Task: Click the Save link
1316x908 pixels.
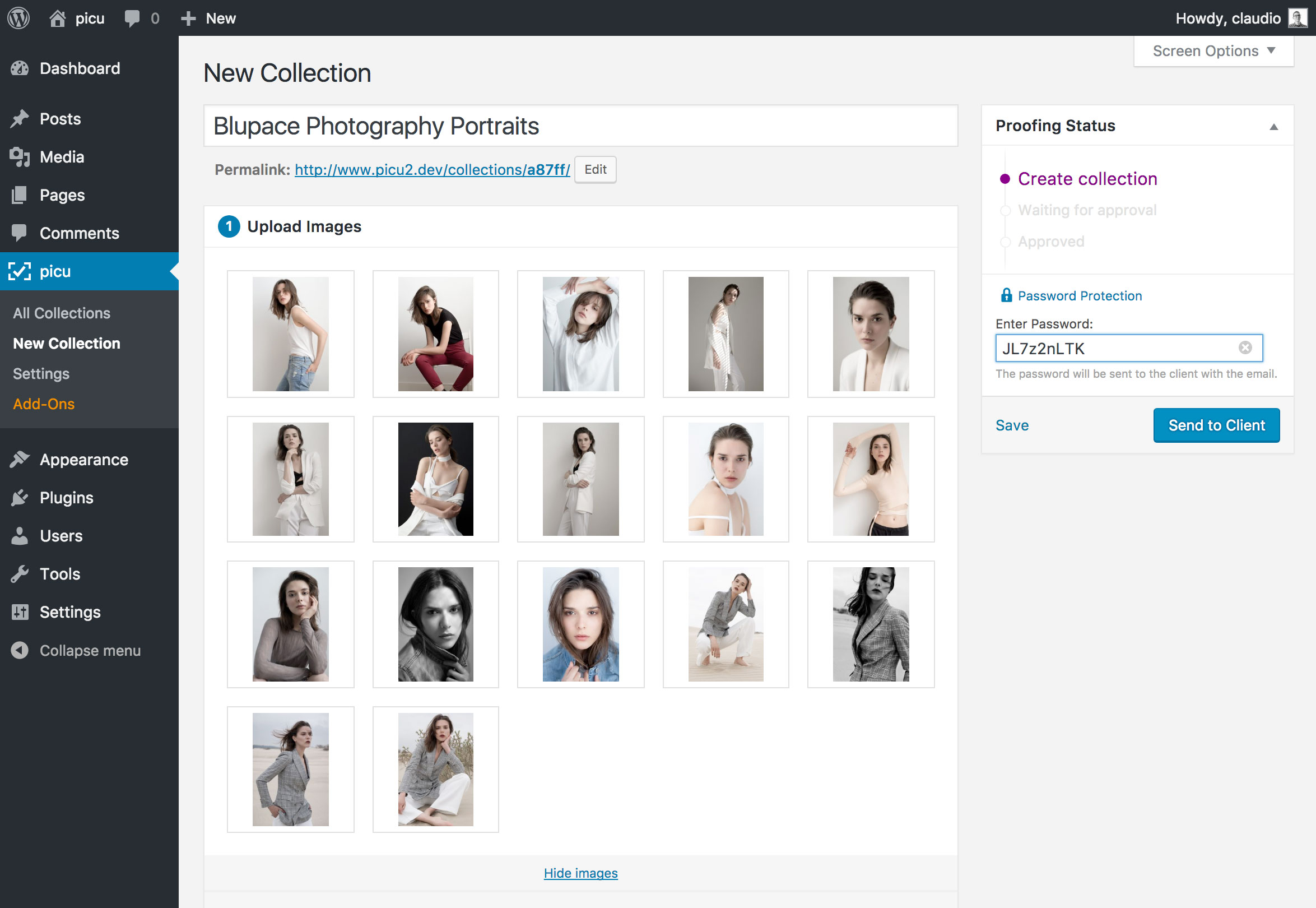Action: pyautogui.click(x=1012, y=425)
